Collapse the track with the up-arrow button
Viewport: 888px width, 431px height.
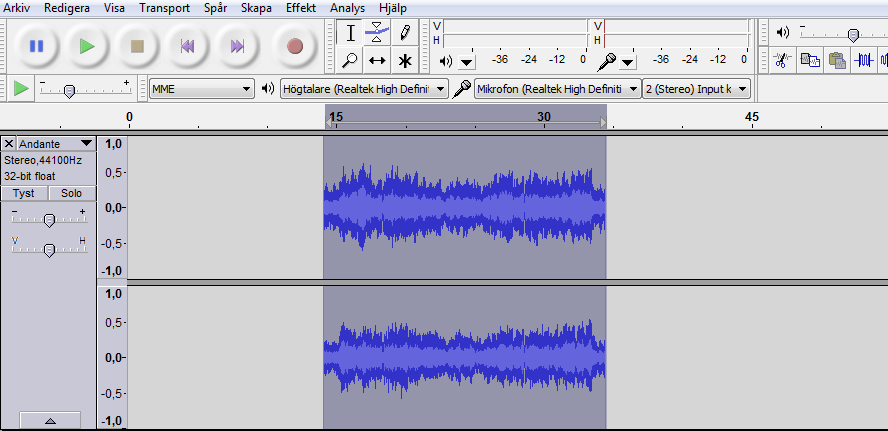click(x=50, y=421)
